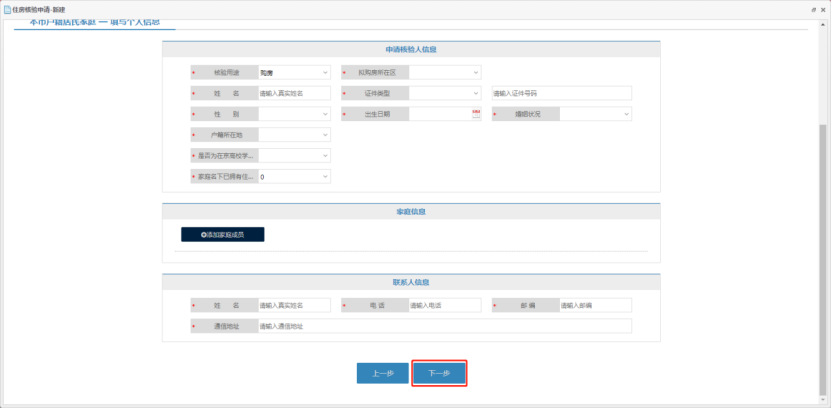Select a value in 性别 dropdown
831x408 pixels.
pos(294,114)
